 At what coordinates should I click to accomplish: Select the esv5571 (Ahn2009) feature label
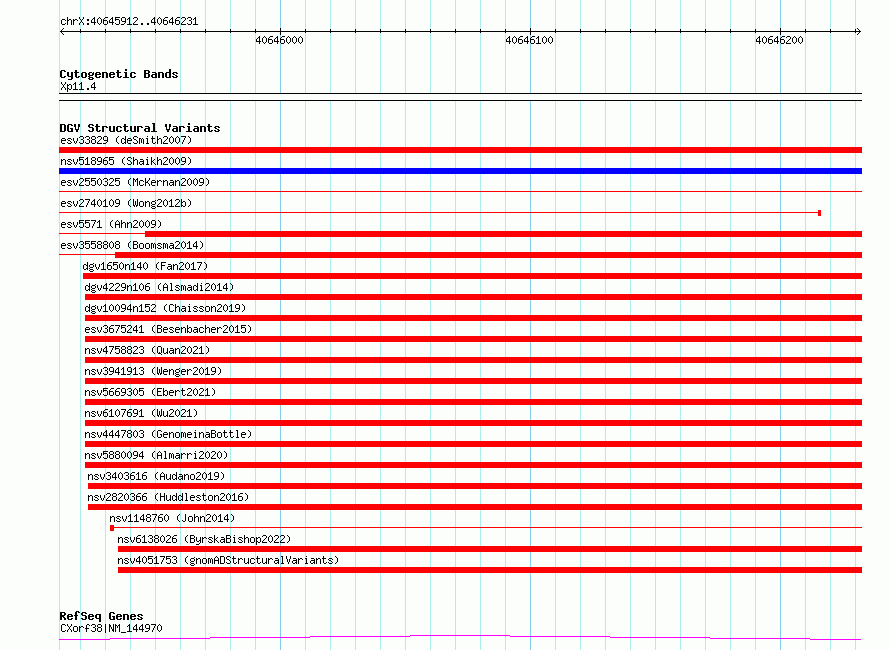(111, 224)
